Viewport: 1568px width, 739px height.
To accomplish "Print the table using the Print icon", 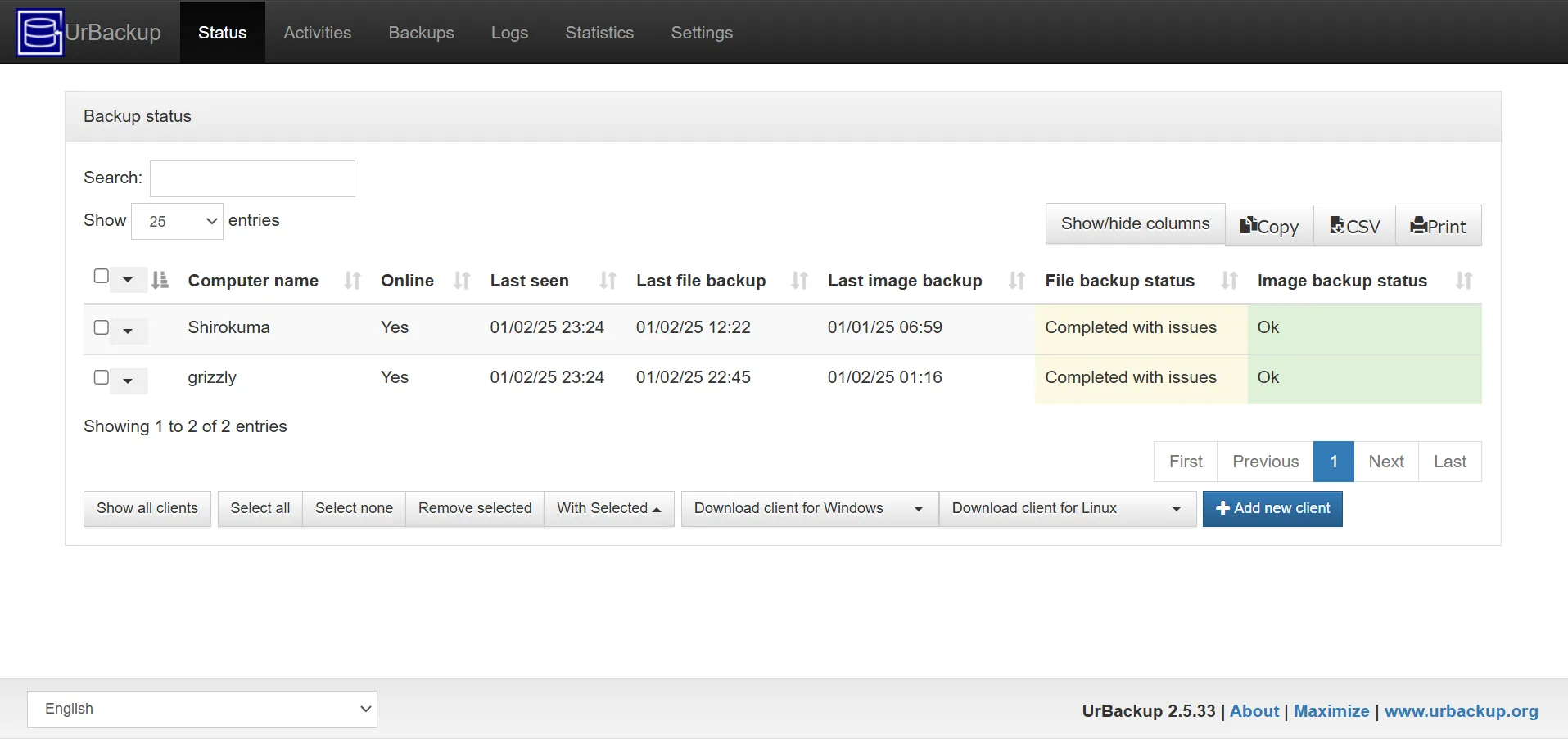I will click(x=1438, y=226).
